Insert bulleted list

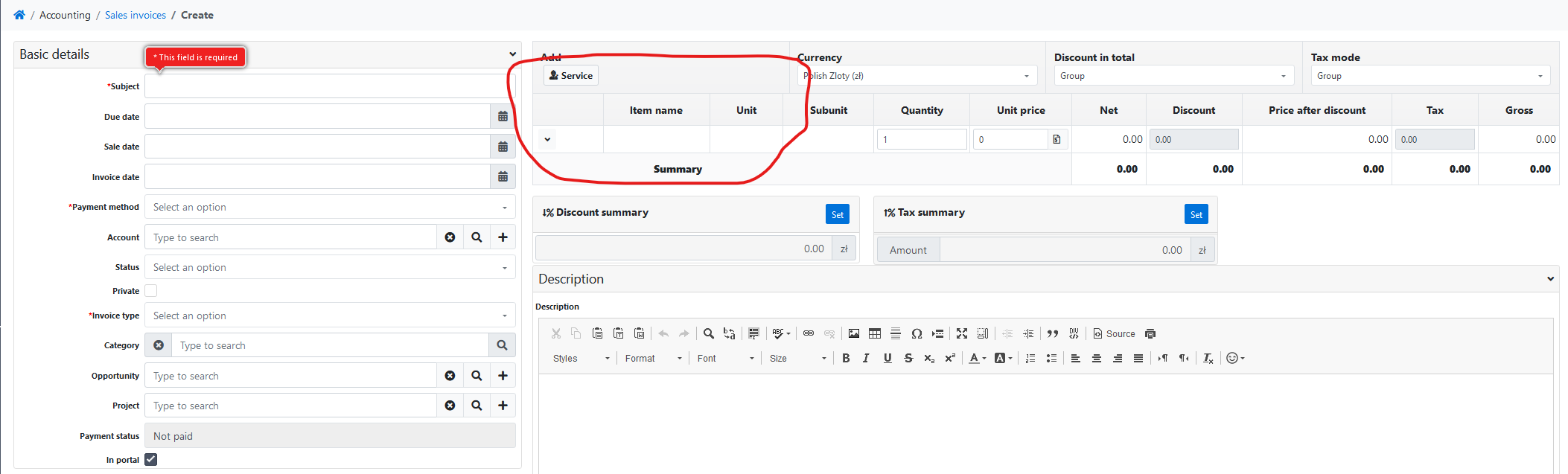coord(1051,358)
